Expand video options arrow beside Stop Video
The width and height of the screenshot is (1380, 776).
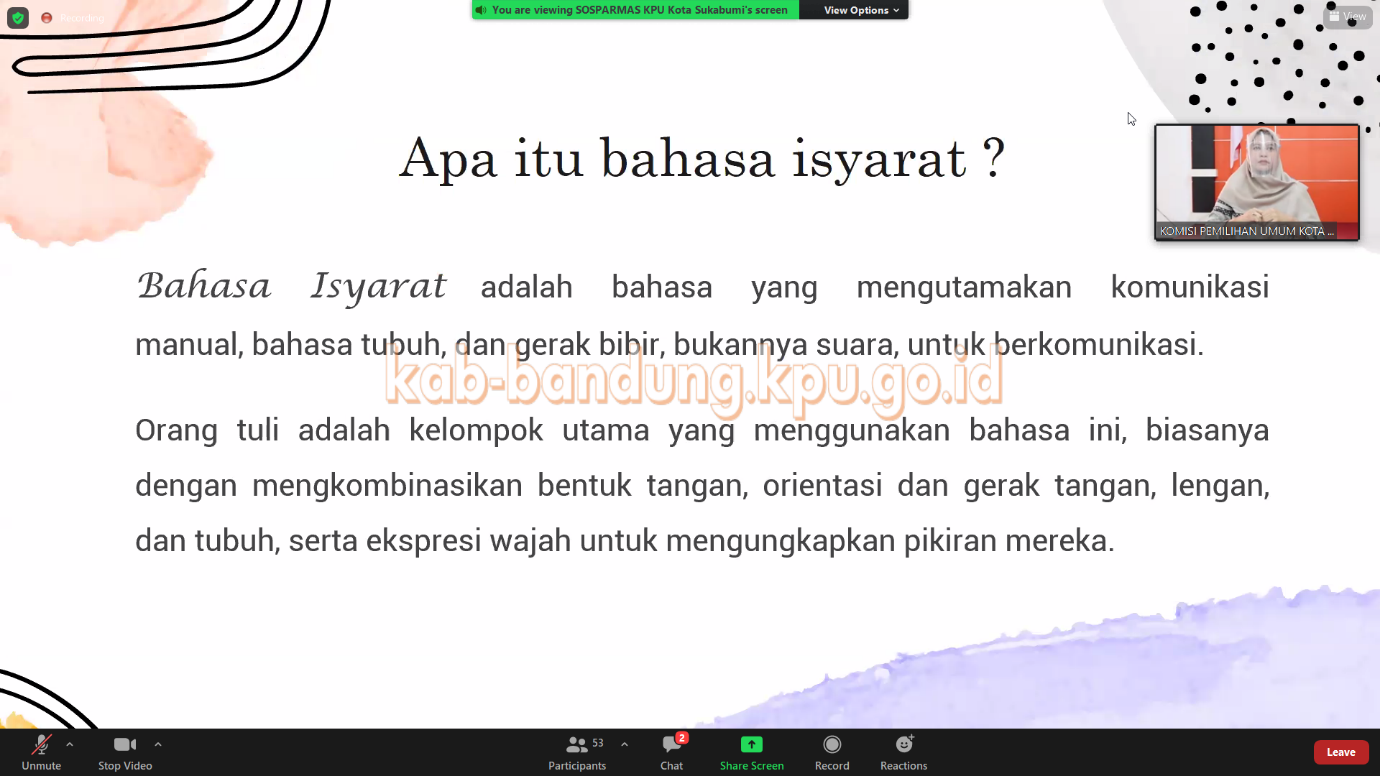point(158,744)
